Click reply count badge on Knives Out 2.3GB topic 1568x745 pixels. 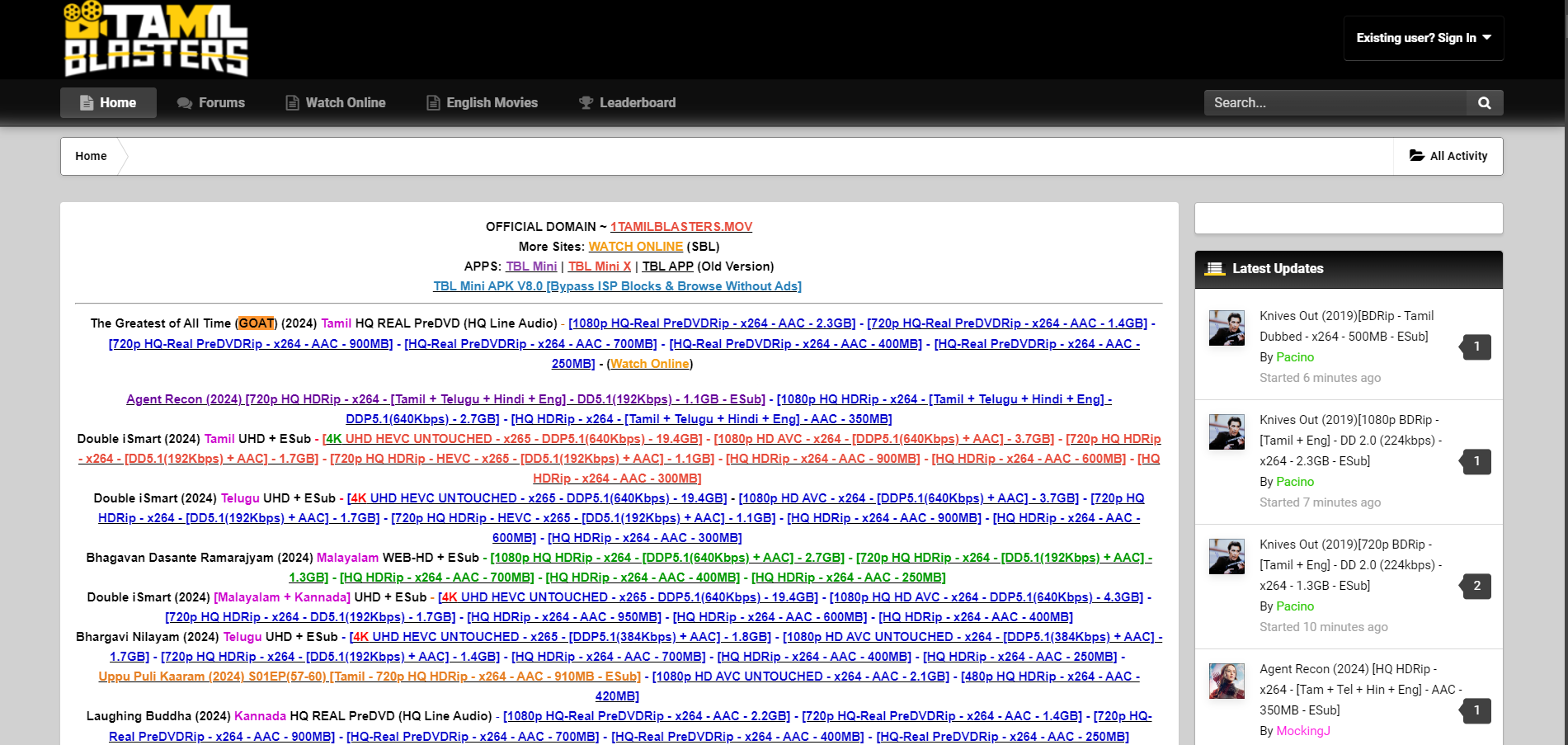coord(1476,461)
